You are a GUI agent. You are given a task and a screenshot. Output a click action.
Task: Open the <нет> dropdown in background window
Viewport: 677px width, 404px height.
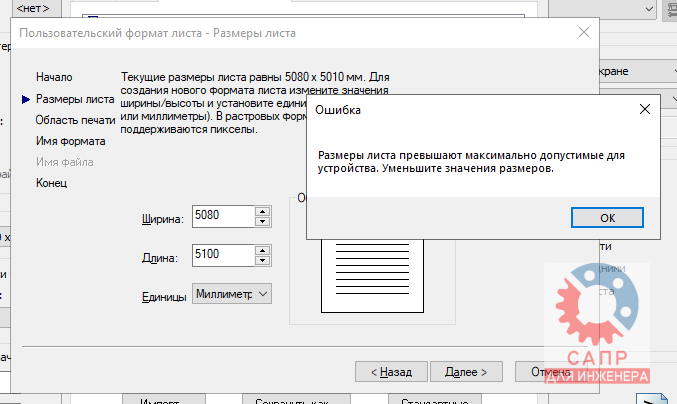pos(35,8)
